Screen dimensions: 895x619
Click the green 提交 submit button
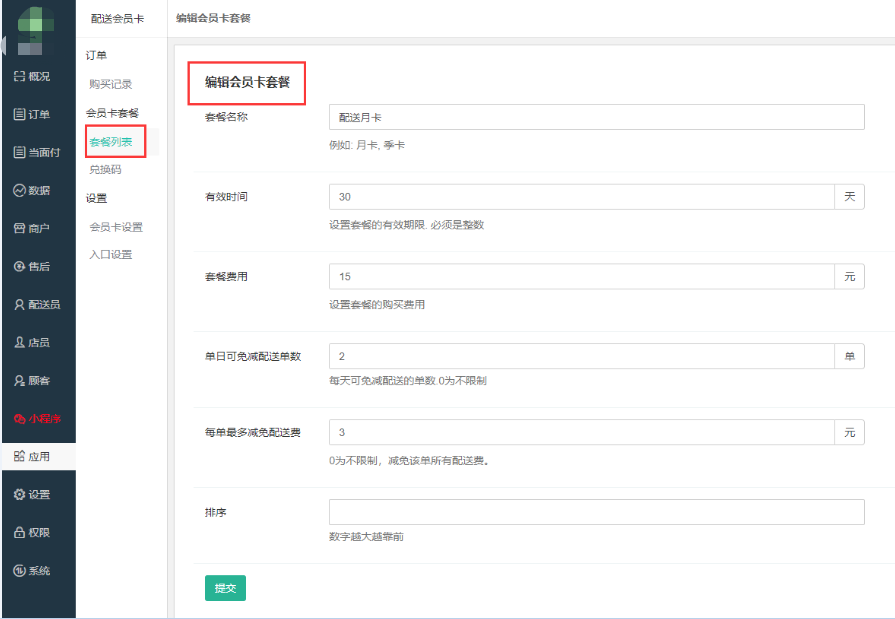click(x=225, y=588)
